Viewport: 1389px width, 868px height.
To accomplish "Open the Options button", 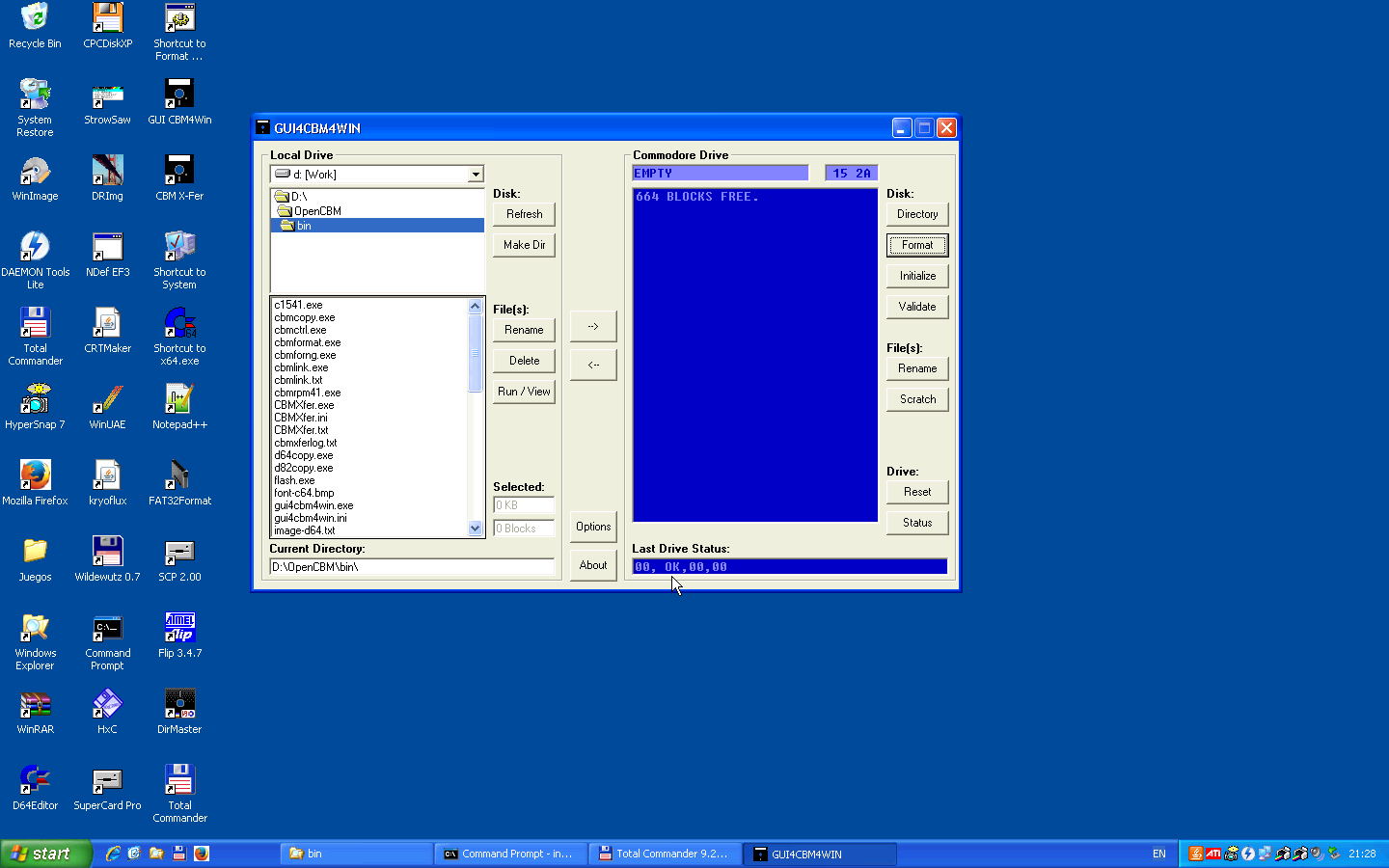I will (x=593, y=527).
